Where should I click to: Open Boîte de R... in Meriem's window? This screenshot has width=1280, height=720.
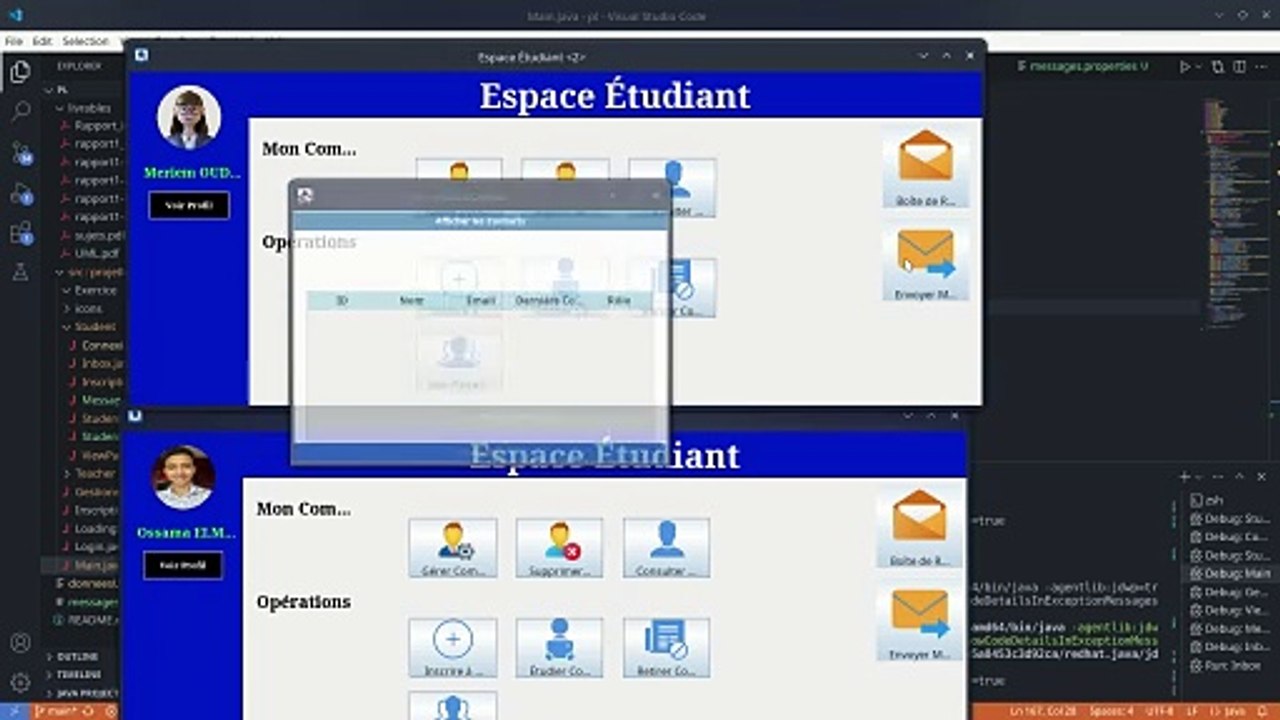click(x=925, y=166)
